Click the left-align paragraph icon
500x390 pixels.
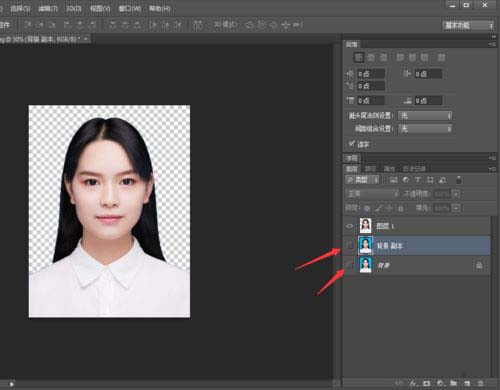[359, 57]
